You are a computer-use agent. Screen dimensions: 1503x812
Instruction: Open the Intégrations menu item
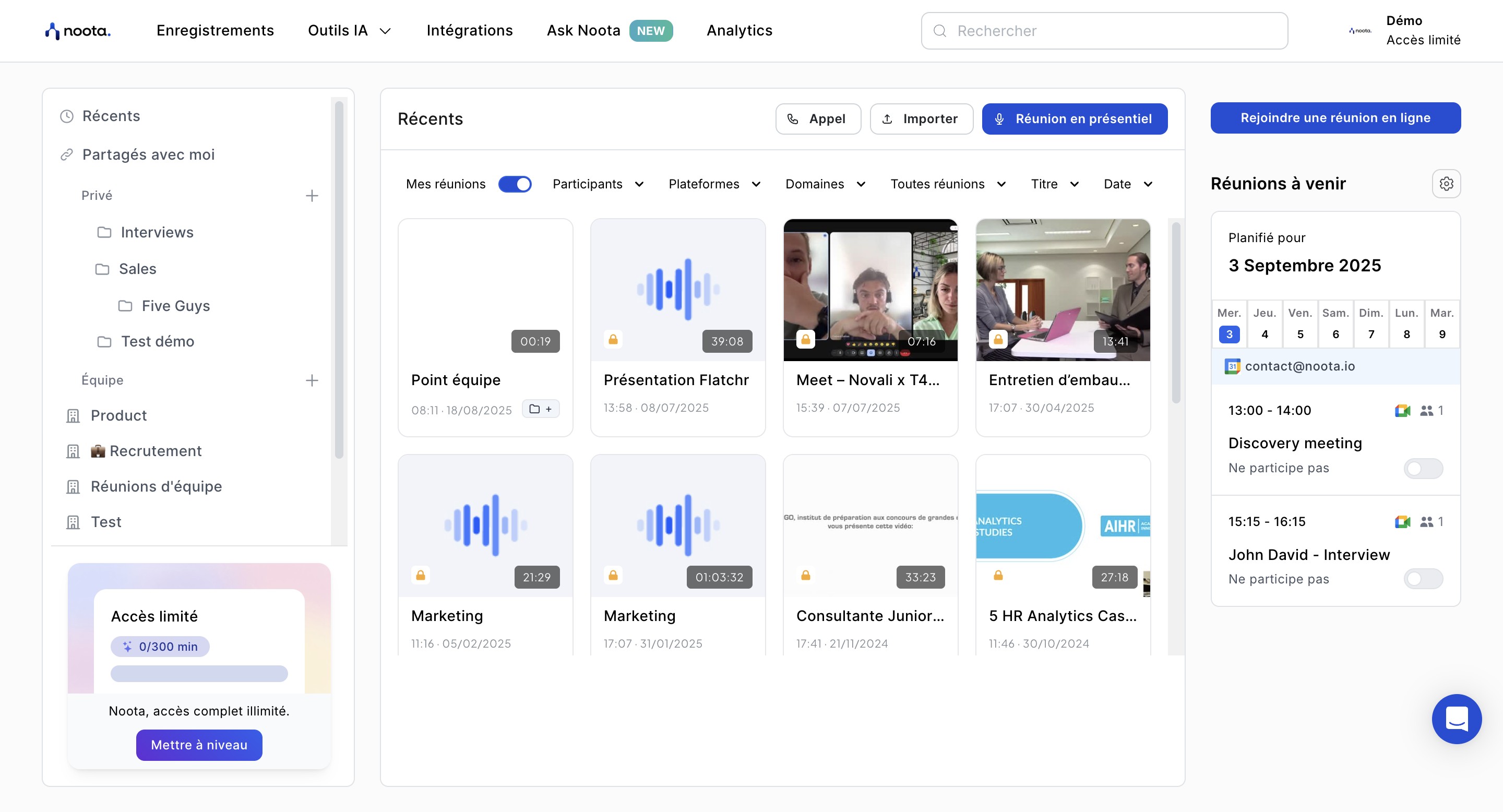469,30
